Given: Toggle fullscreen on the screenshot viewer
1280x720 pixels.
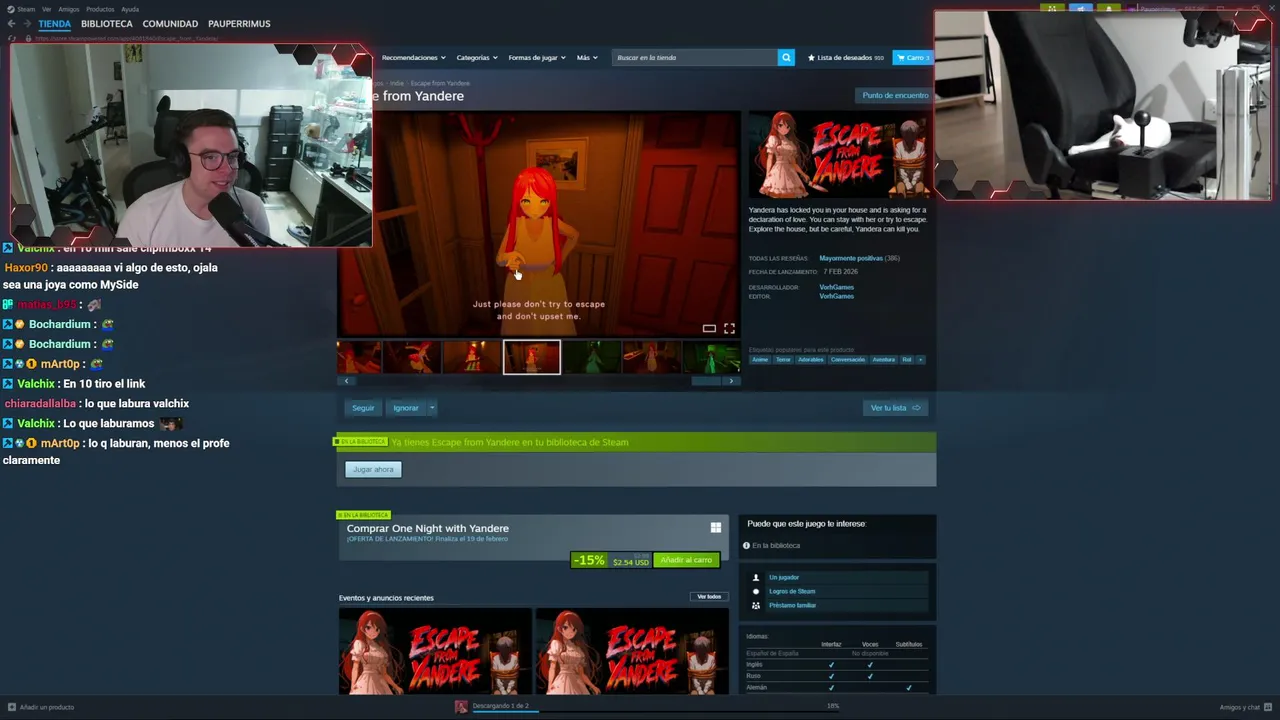Looking at the screenshot, I should coord(729,328).
